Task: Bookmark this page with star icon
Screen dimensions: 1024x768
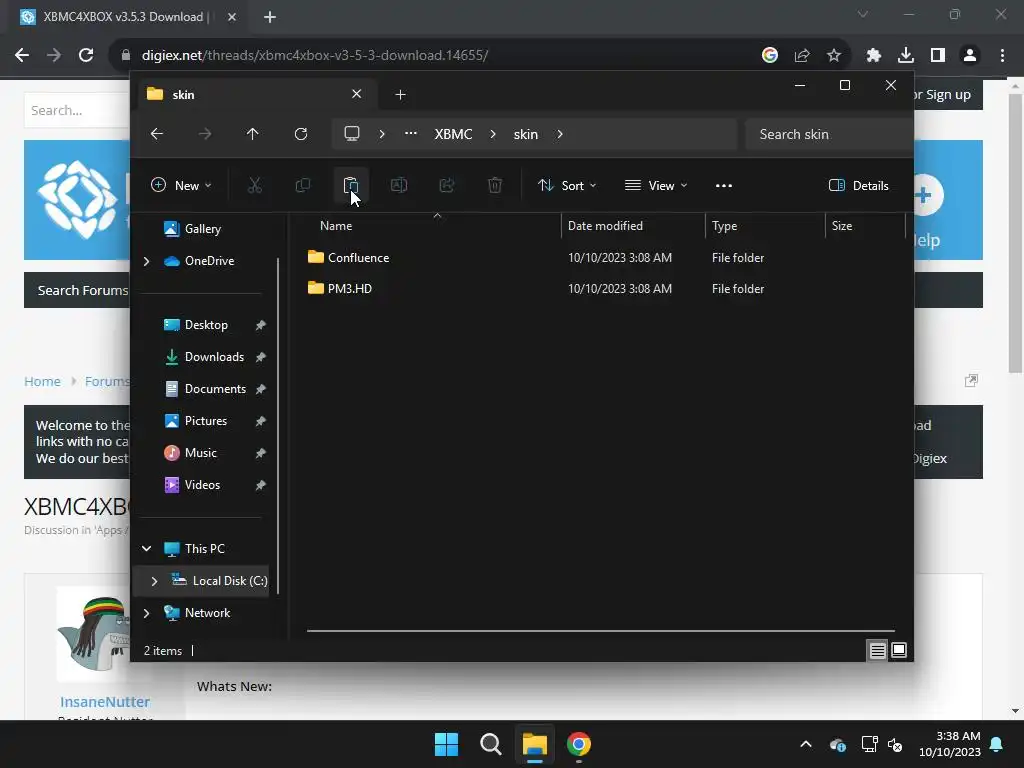Action: coord(833,56)
